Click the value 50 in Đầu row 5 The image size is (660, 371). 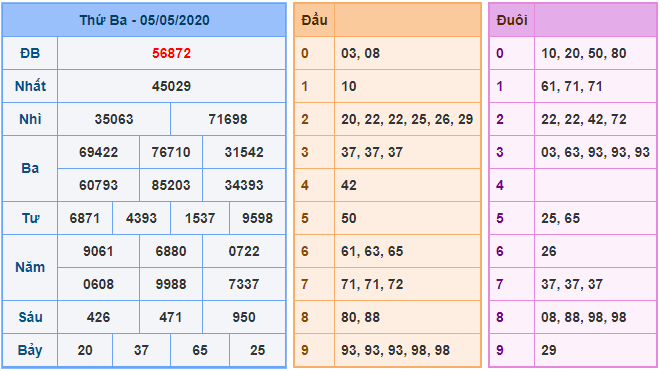coord(349,218)
